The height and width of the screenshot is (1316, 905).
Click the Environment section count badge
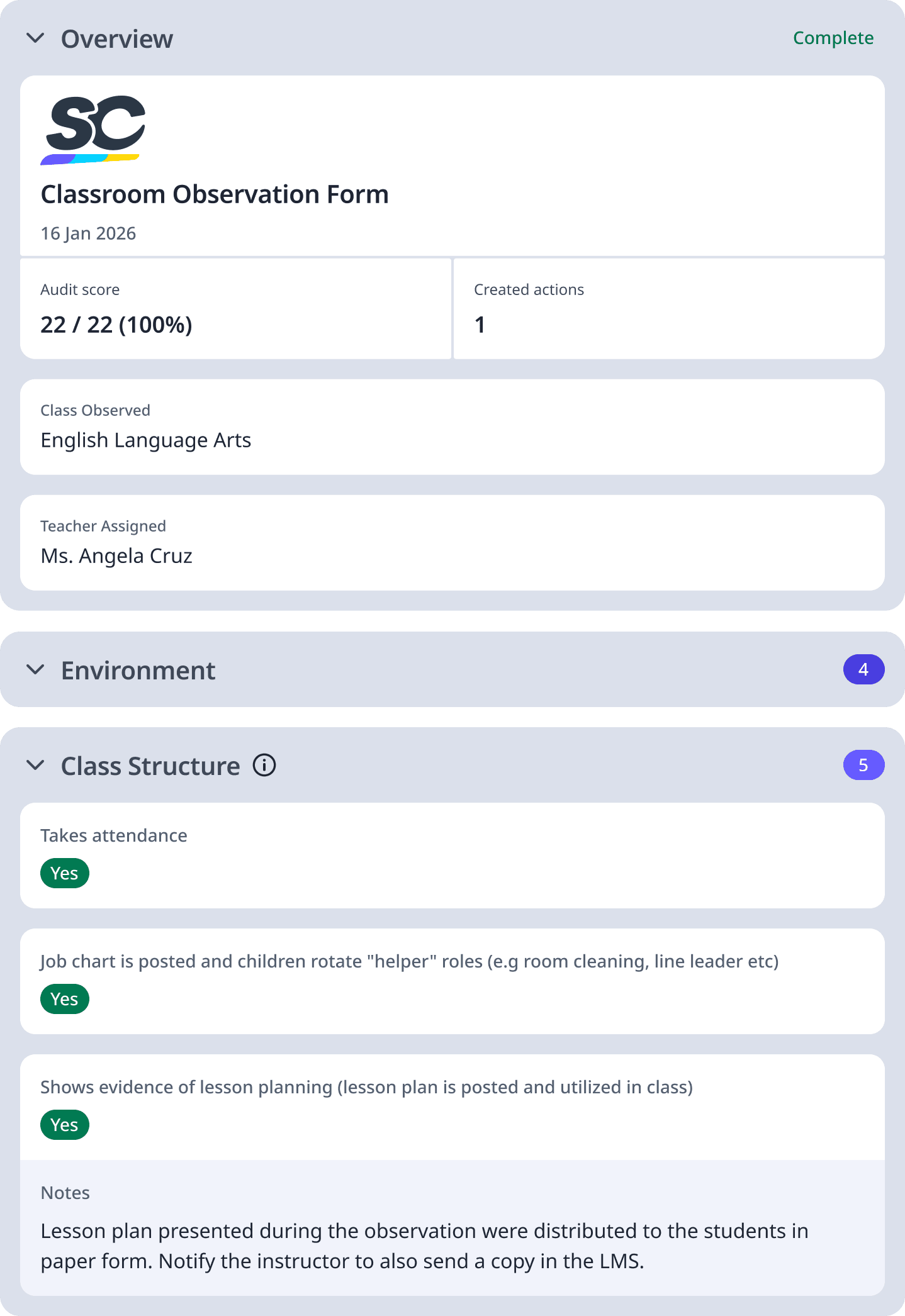pos(863,669)
